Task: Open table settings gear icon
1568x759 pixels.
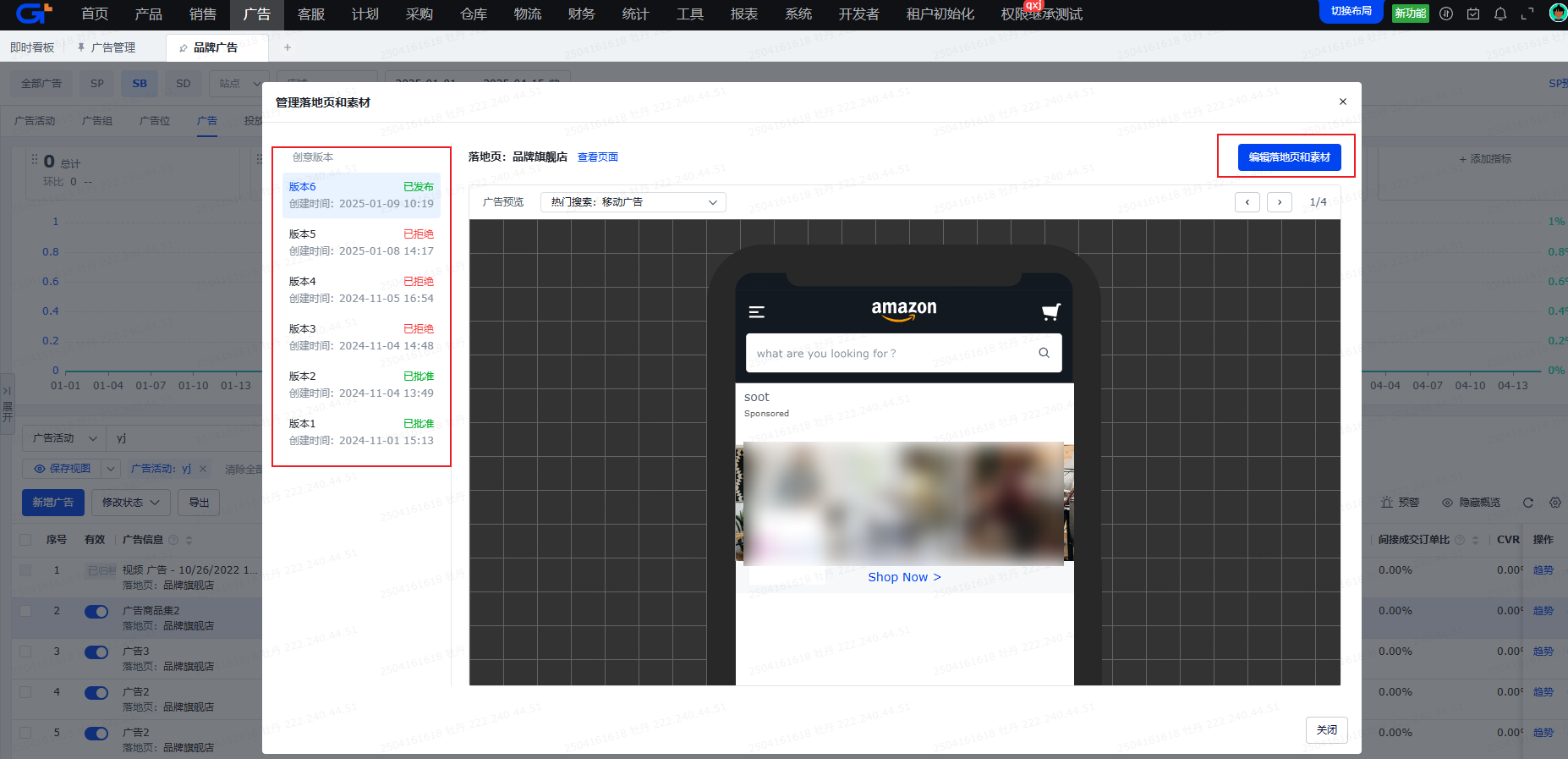Action: [x=1555, y=503]
